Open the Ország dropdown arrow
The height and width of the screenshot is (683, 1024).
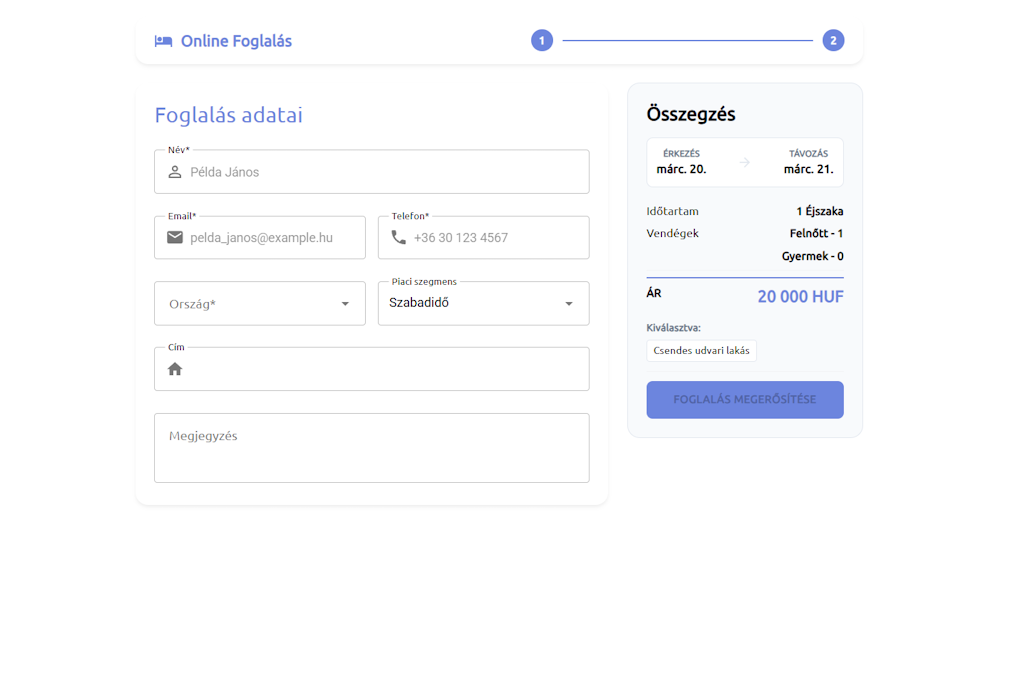345,304
